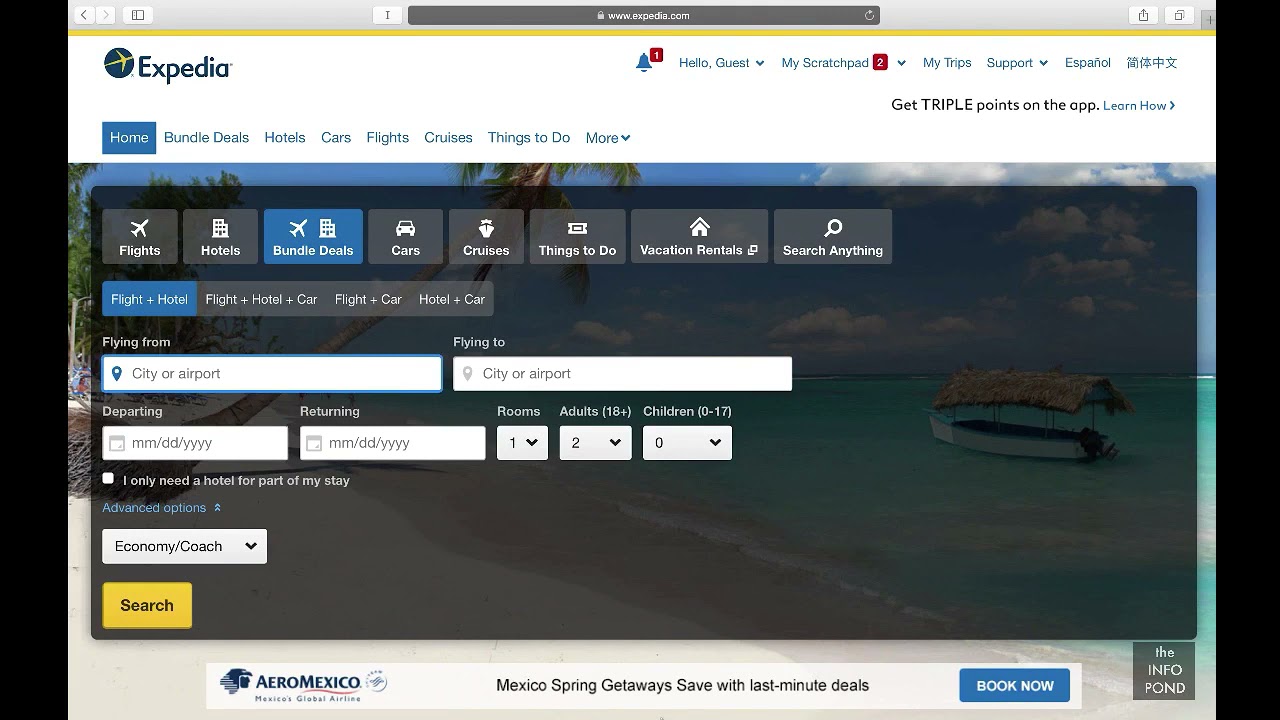Image resolution: width=1280 pixels, height=720 pixels.
Task: Click the Safari address bar
Action: (x=644, y=15)
